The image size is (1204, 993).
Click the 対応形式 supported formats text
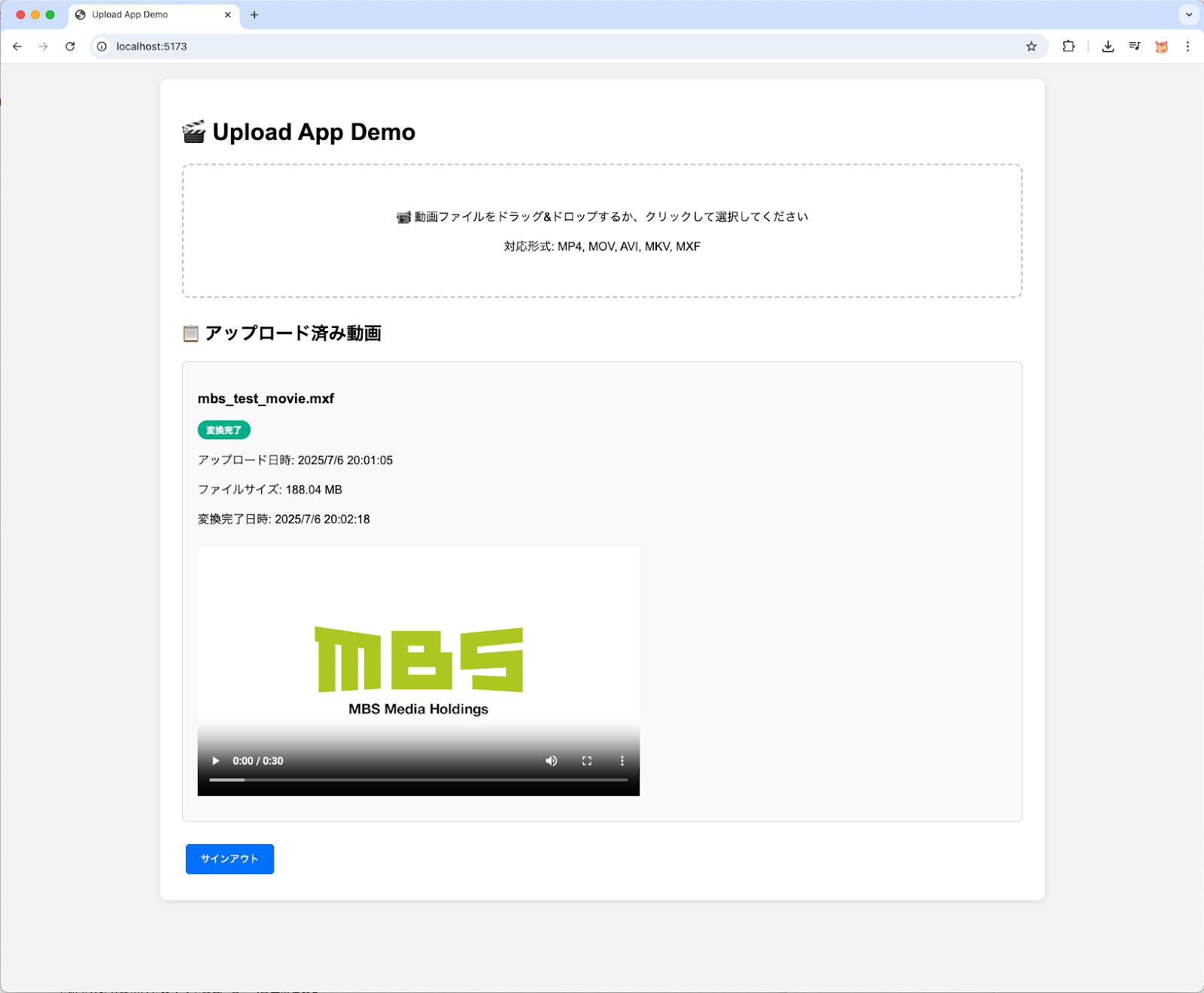(x=602, y=247)
